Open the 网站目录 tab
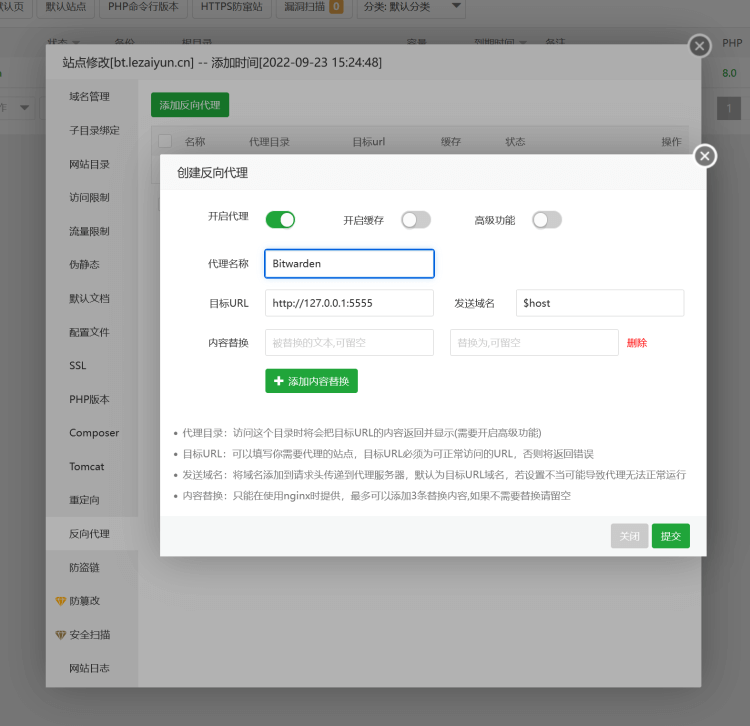This screenshot has height=726, width=750. tap(89, 165)
